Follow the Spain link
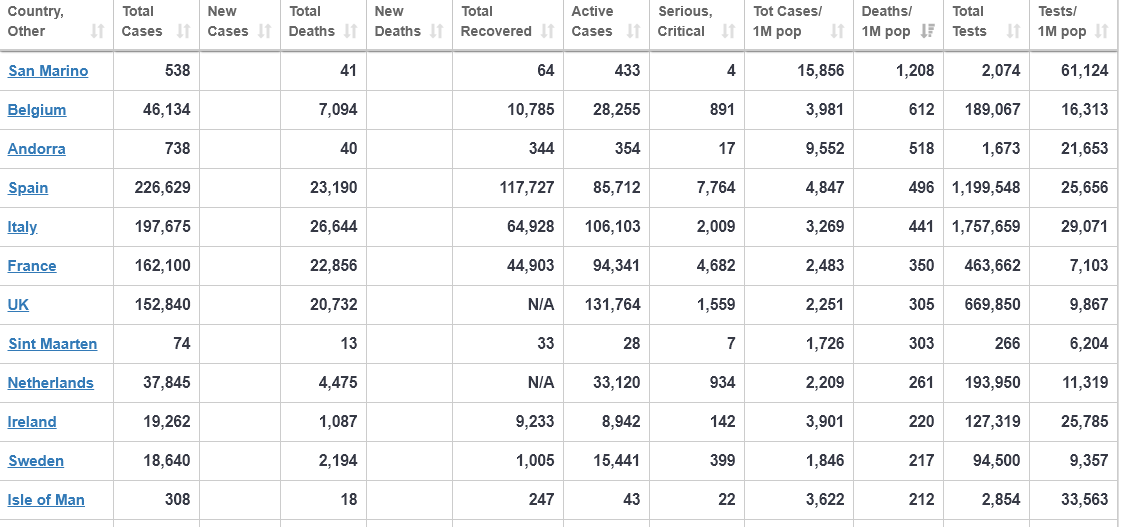Screen dimensions: 1122x527 click(28, 188)
